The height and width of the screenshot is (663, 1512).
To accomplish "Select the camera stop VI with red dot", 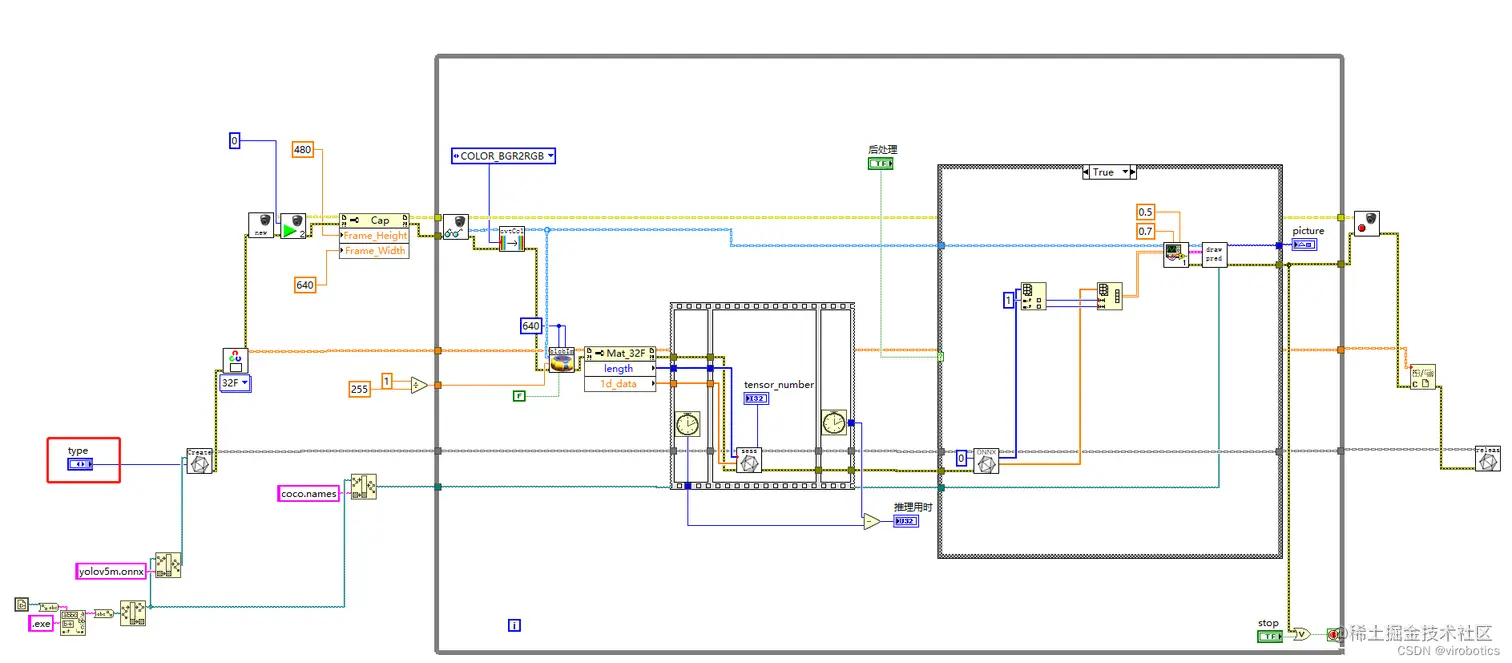I will 1366,223.
